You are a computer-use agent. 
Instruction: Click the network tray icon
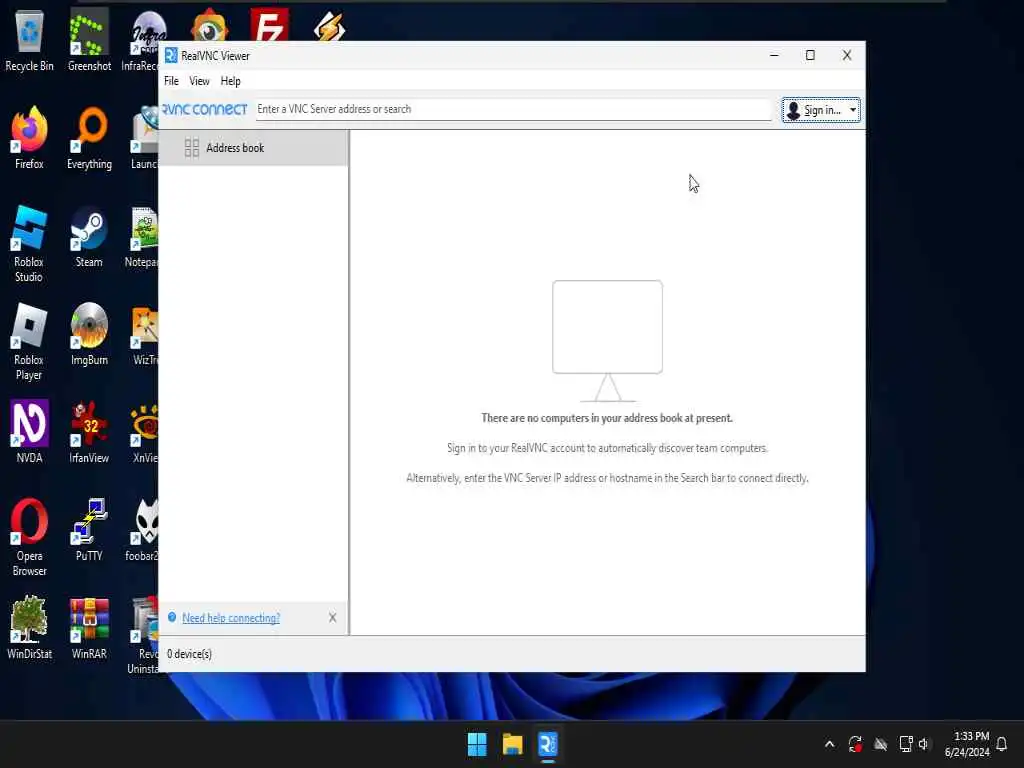coord(906,744)
